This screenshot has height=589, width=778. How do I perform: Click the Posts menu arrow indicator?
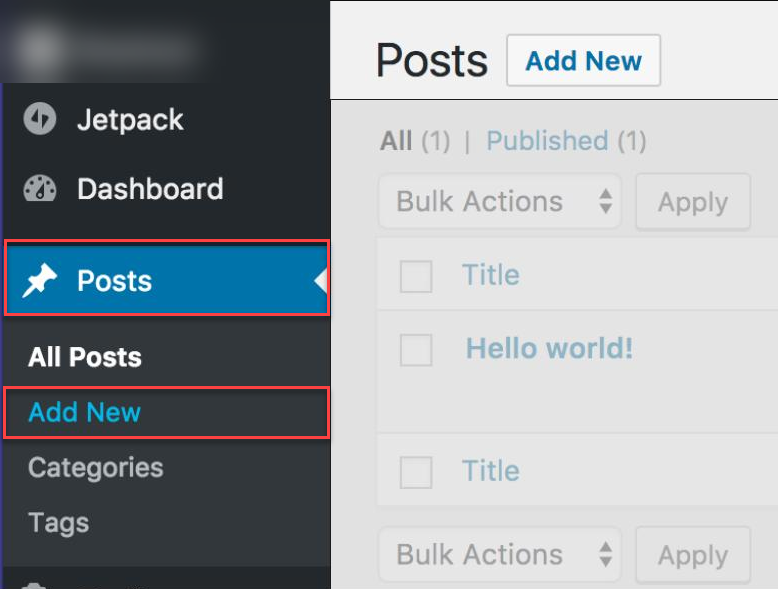[321, 281]
